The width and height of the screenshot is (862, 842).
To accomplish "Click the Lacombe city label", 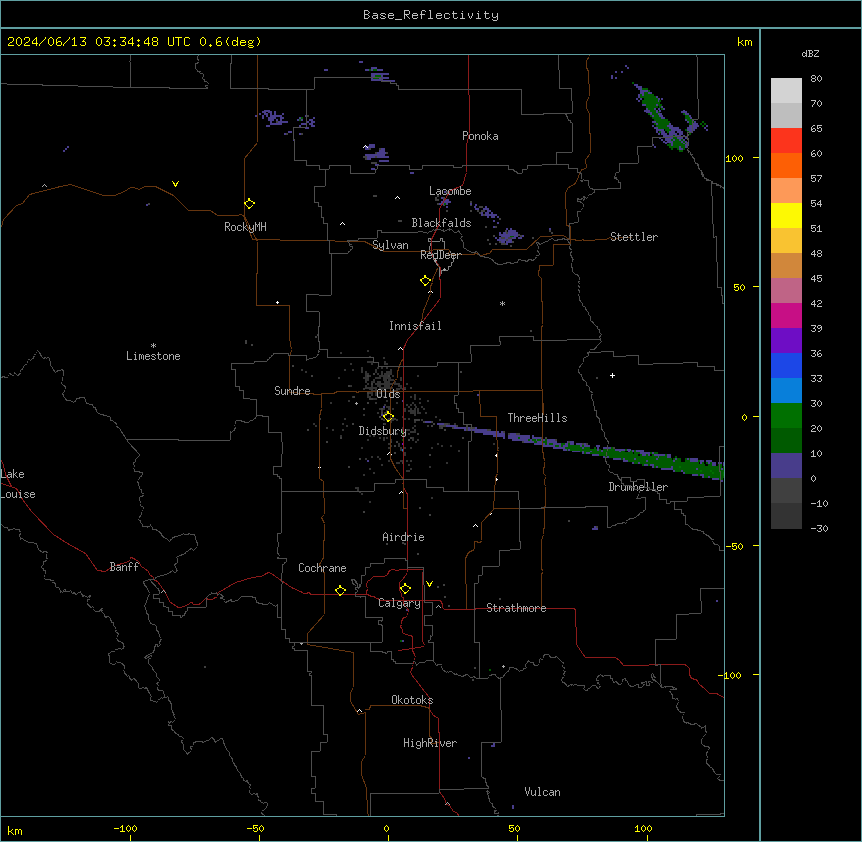I will point(450,191).
